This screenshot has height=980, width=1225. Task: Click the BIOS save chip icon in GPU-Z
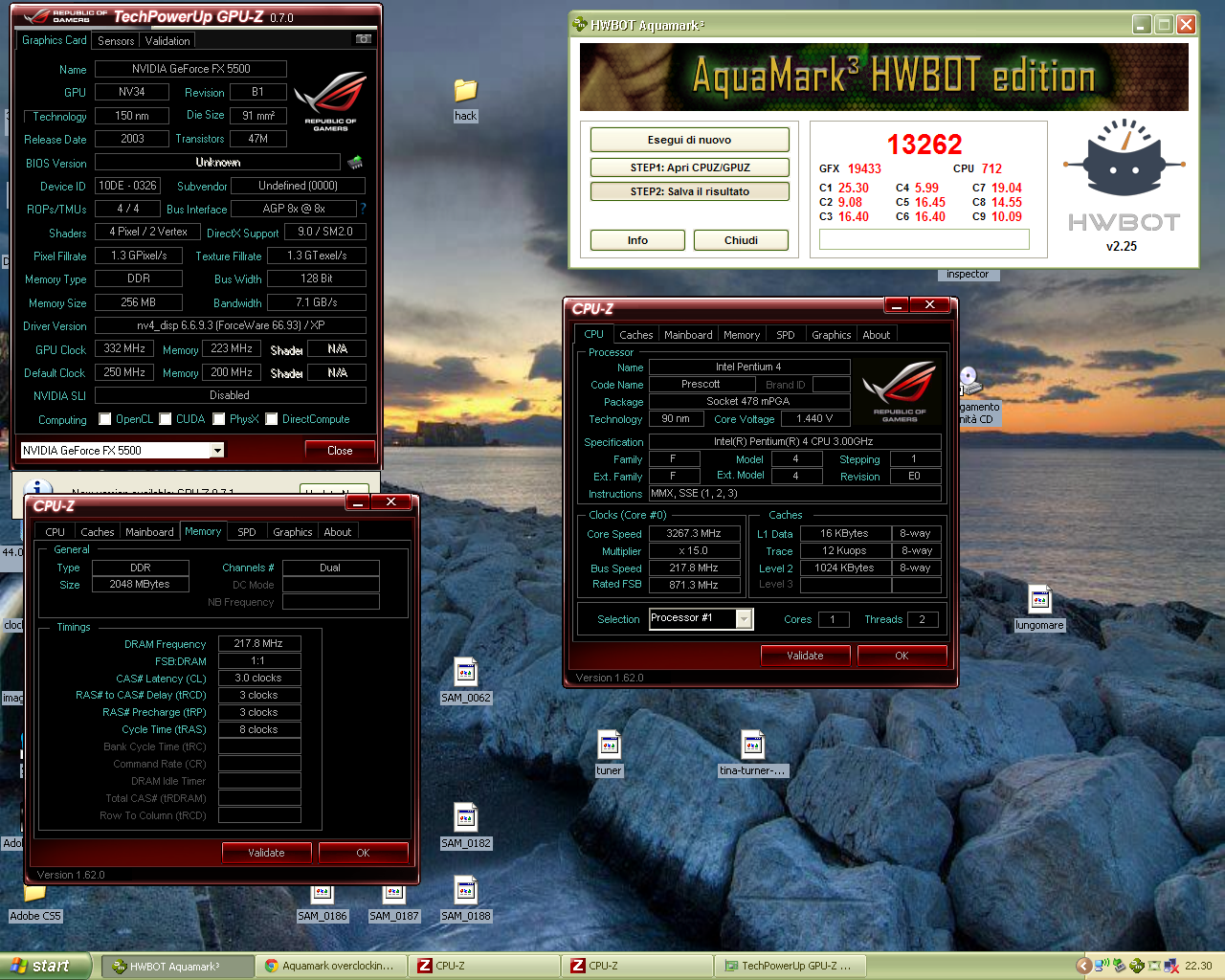(355, 162)
